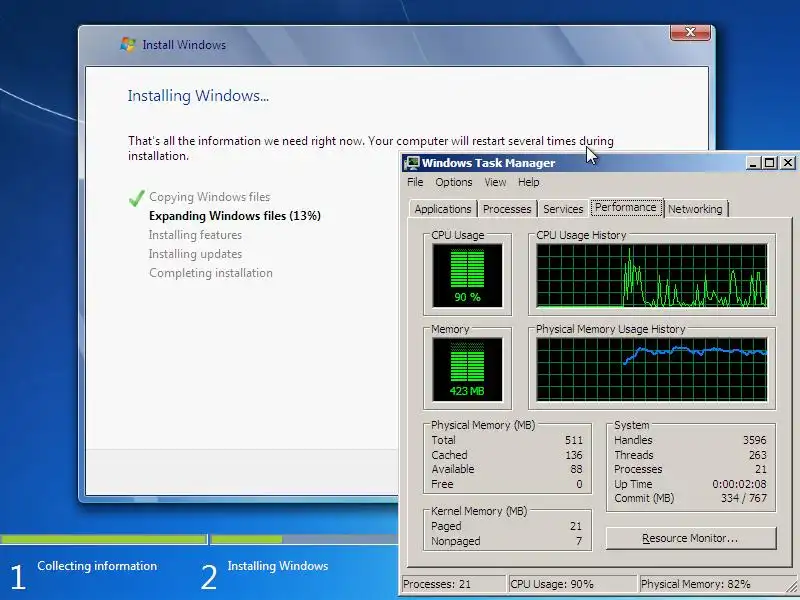This screenshot has height=600, width=800.
Task: Click the Install Windows flag logo icon
Action: (128, 44)
